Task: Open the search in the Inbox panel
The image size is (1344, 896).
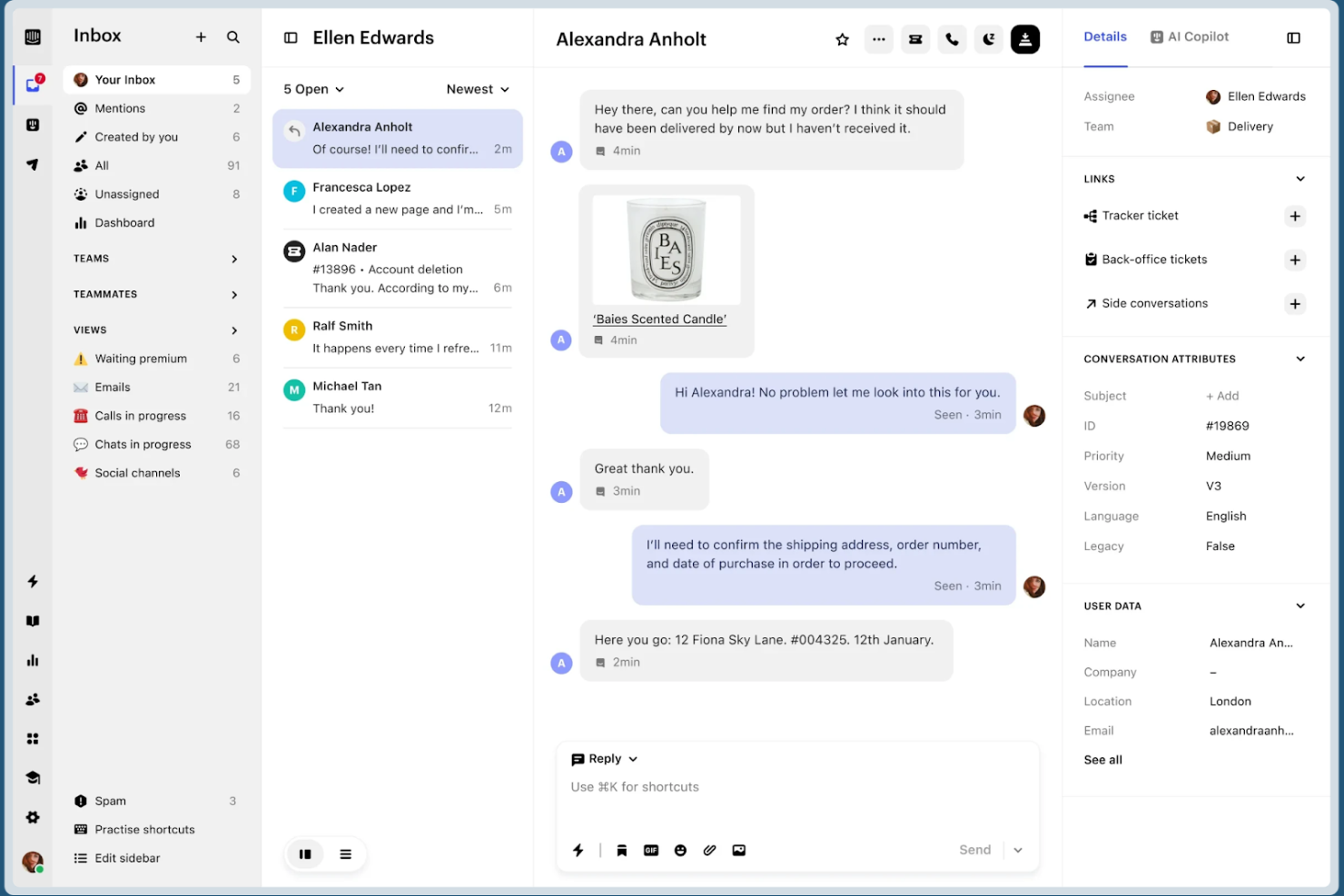Action: (232, 36)
